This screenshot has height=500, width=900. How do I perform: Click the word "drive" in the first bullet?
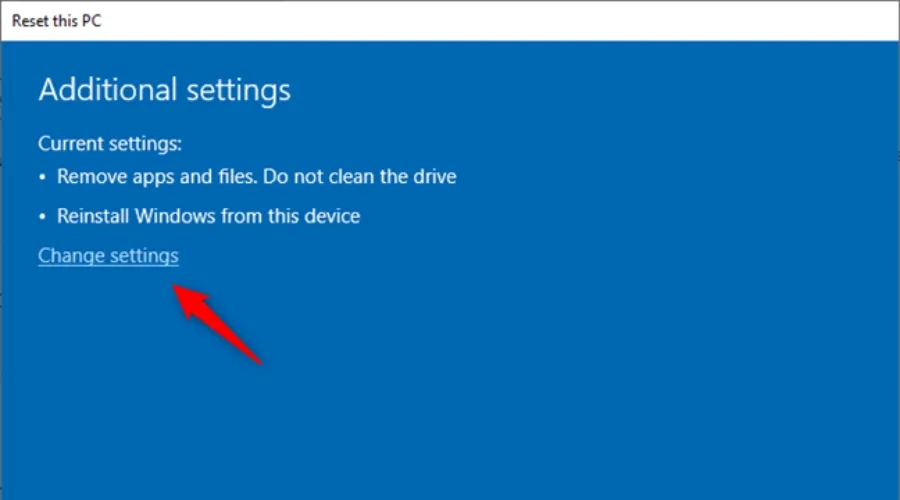point(435,177)
